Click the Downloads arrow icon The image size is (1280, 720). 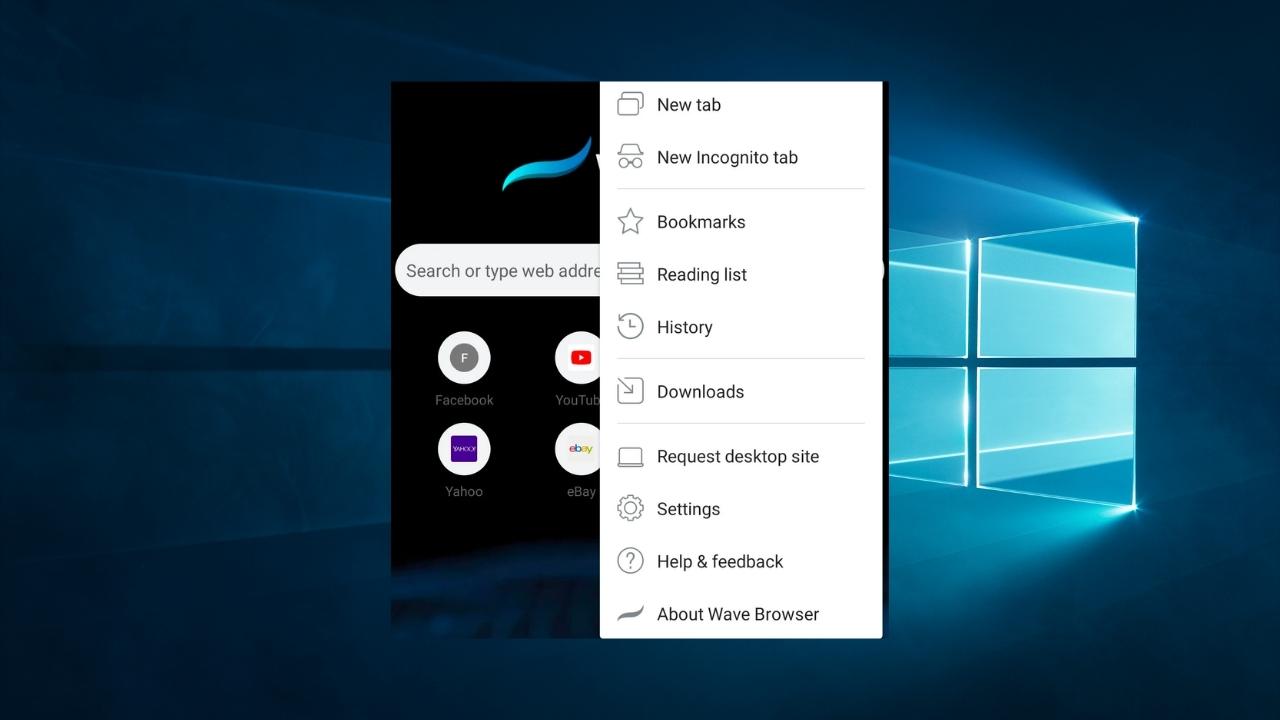[630, 391]
